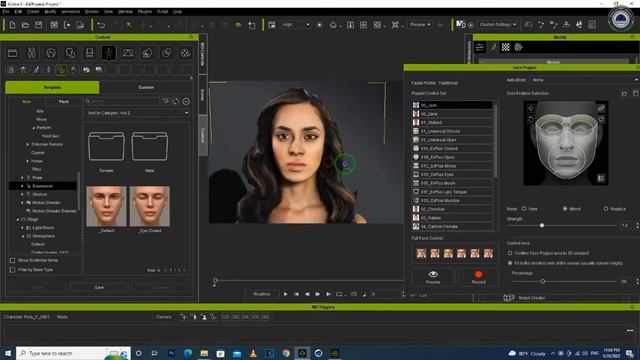Screen dimensions: 640x360
Task: Click the Windows Start button
Action: point(8,353)
